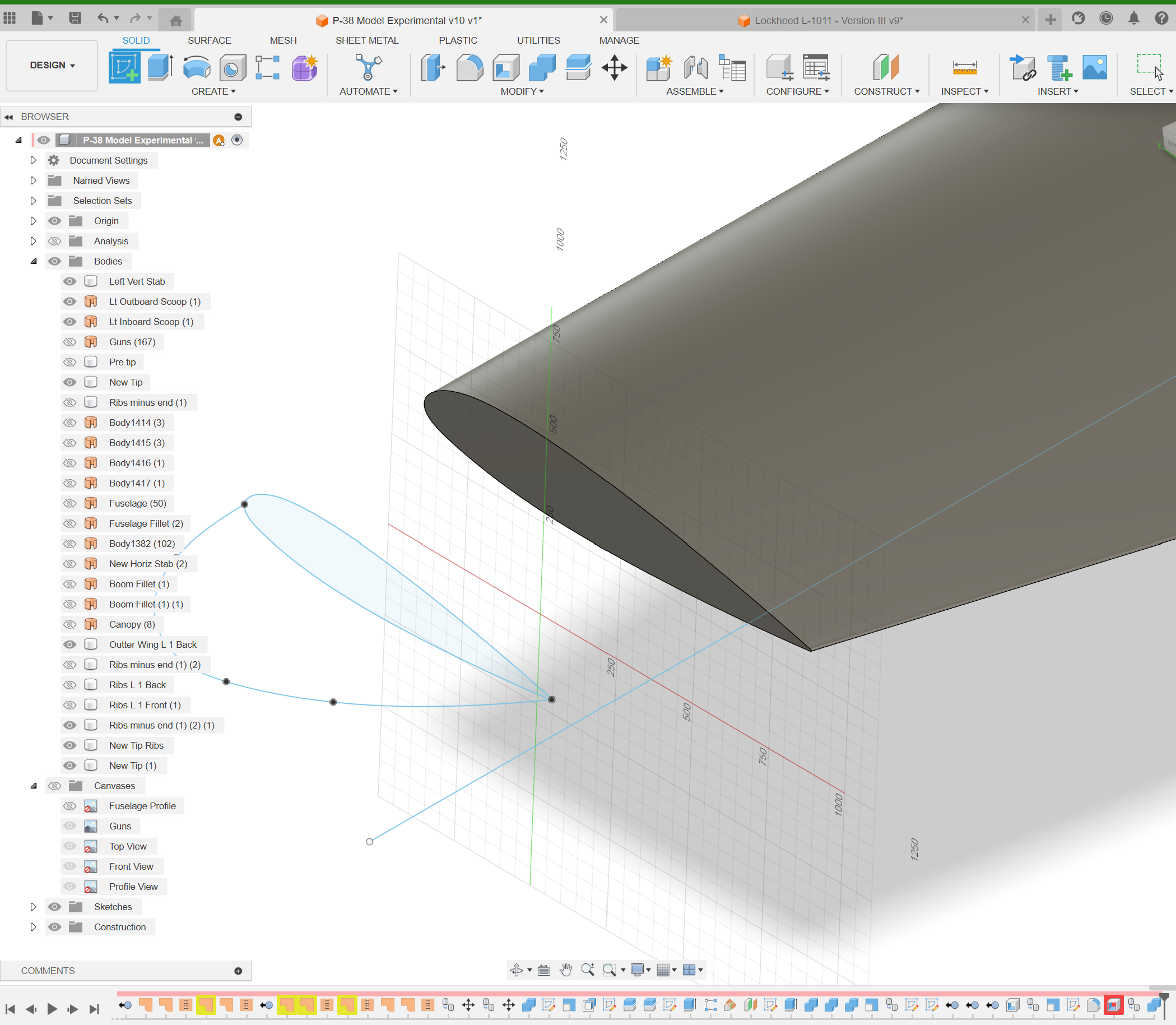Click the Insert Canvas image icon
The width and height of the screenshot is (1176, 1025).
pos(1094,67)
